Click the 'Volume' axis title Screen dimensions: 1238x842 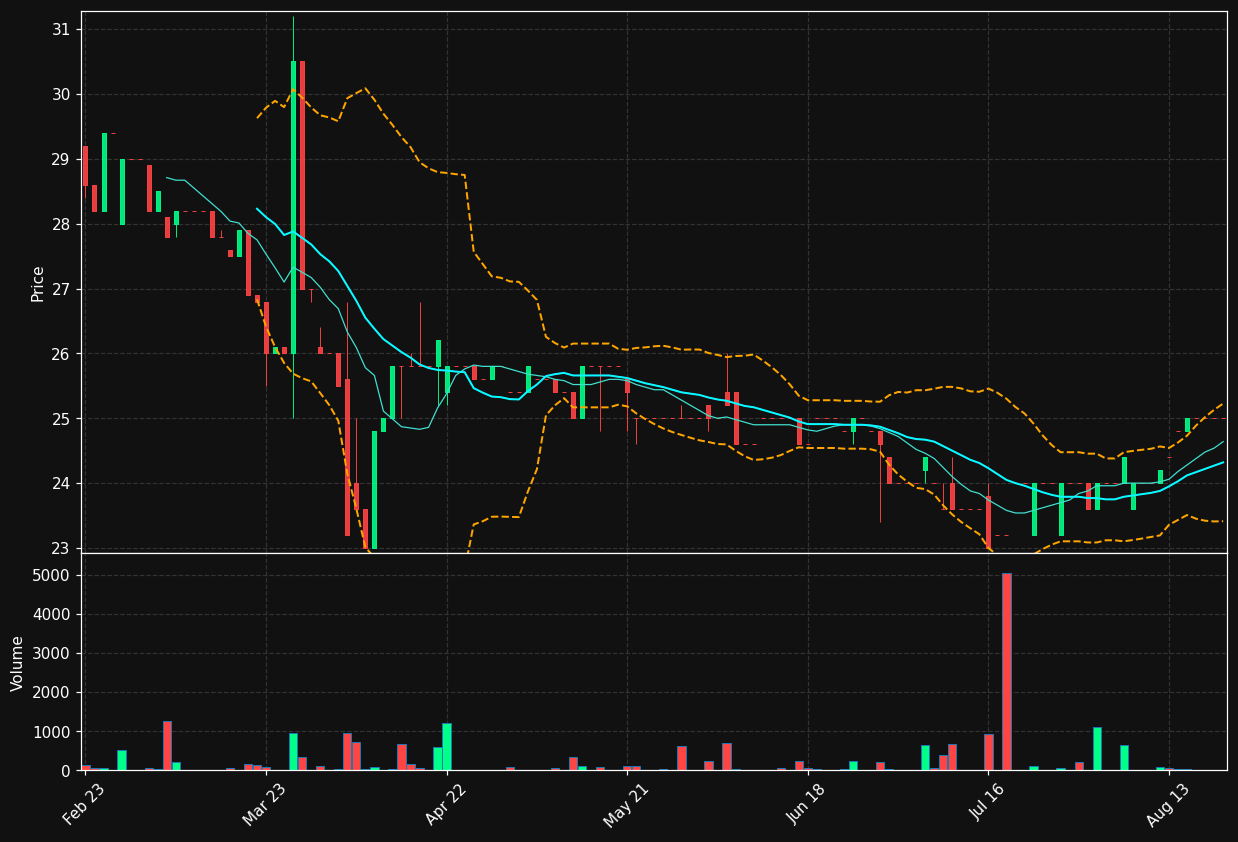tap(18, 663)
